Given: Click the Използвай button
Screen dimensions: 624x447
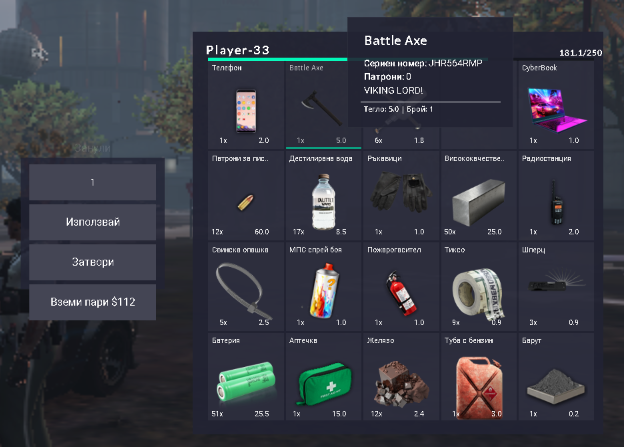Looking at the screenshot, I should [x=92, y=222].
